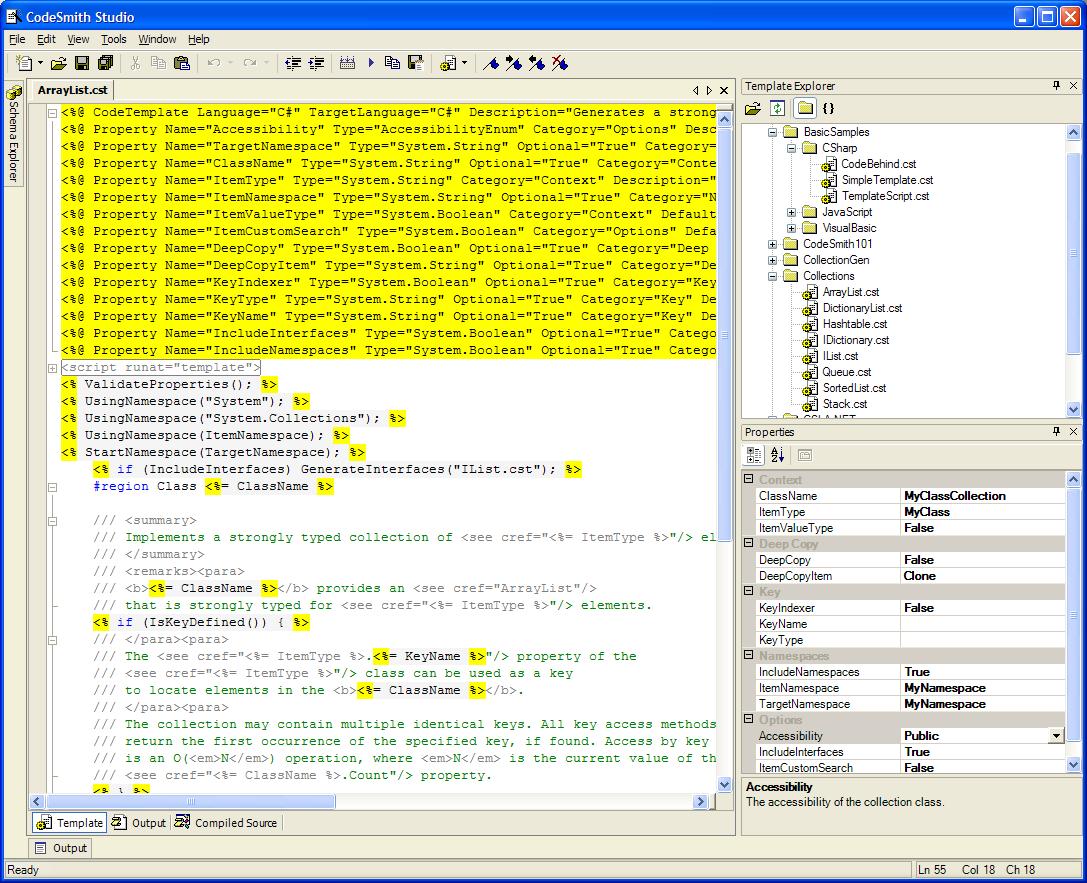
Task: Open the Accessibility value dropdown
Action: click(1056, 736)
